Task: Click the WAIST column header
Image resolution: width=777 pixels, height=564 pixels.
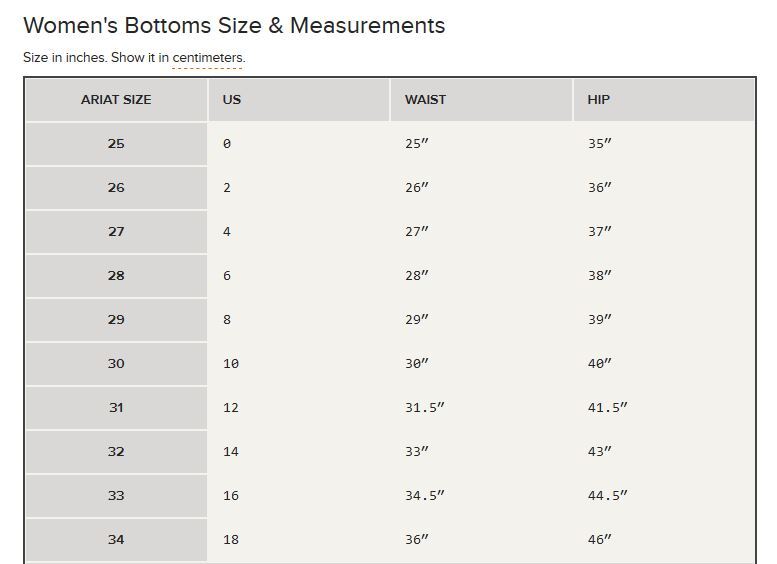Action: pyautogui.click(x=481, y=100)
